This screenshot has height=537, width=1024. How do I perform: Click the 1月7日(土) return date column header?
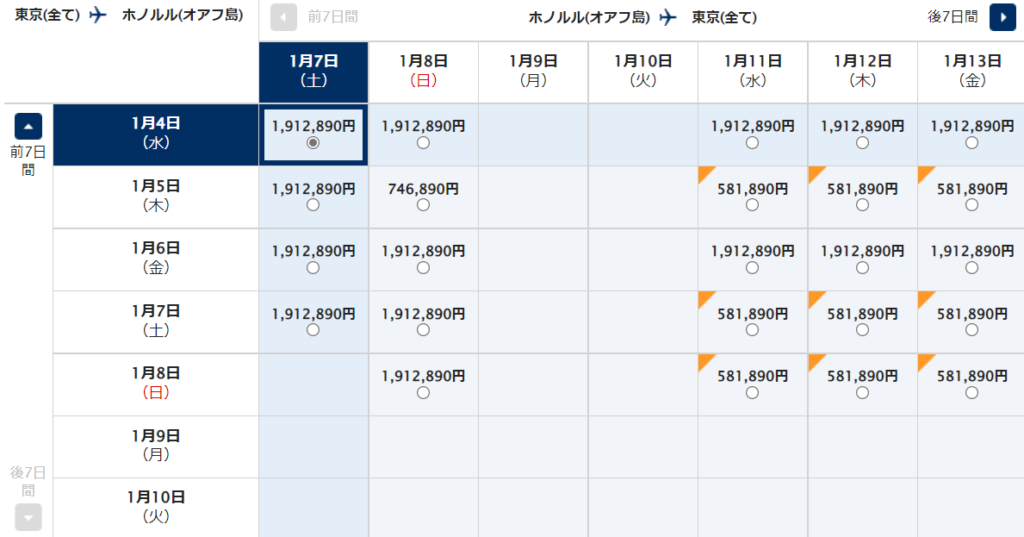[313, 72]
